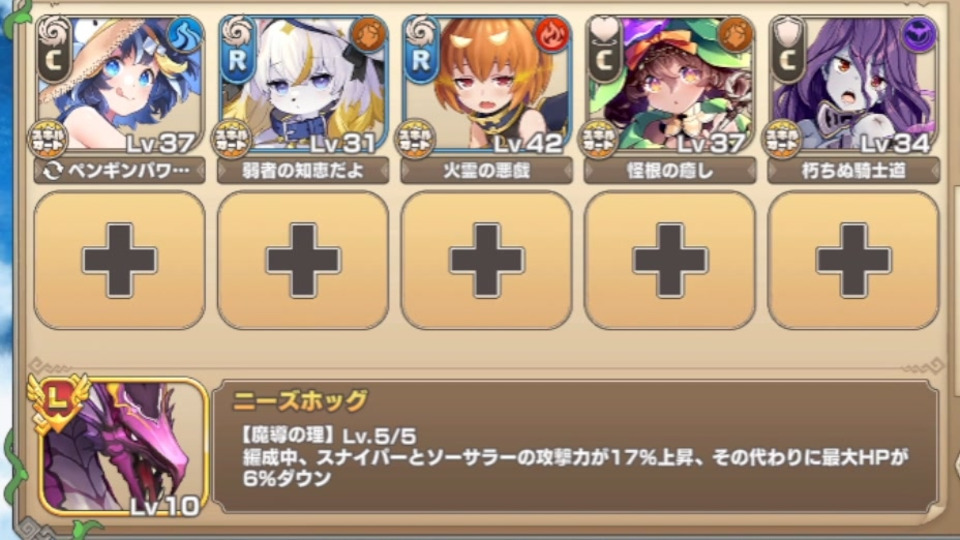Viewport: 960px width, 540px height.
Task: Select the Lv31 white-haired character card
Action: (303, 84)
